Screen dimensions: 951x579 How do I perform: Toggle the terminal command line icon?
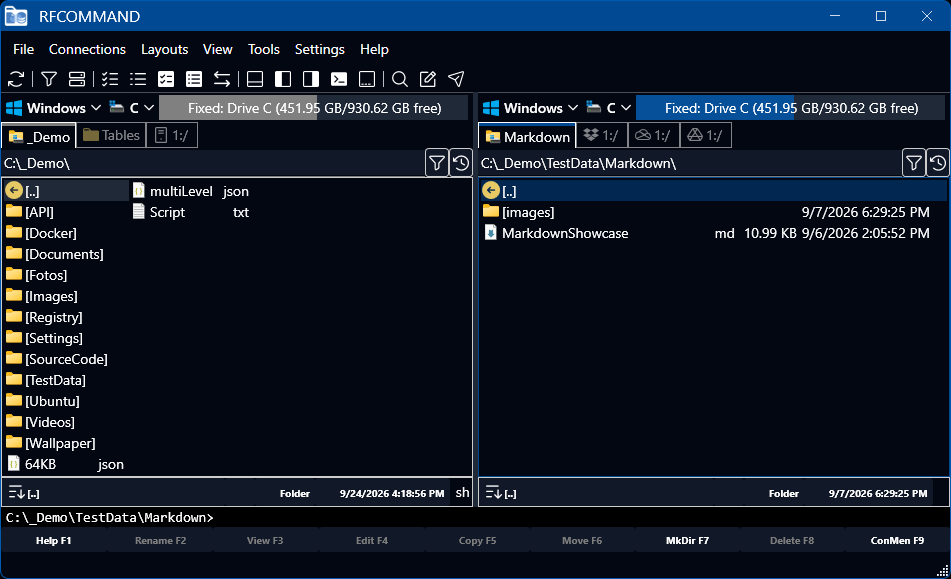339,79
